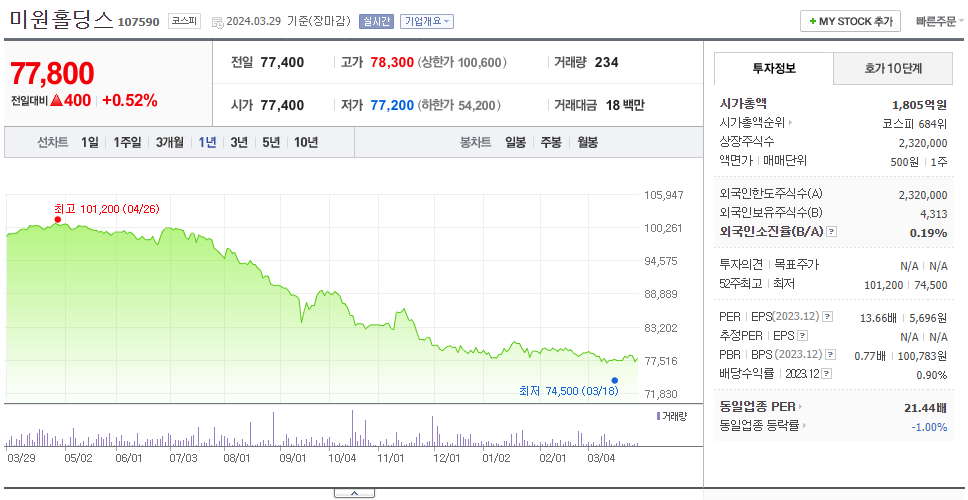Image resolution: width=968 pixels, height=500 pixels.
Task: Switch to the 일봉 candle chart
Action: [515, 143]
